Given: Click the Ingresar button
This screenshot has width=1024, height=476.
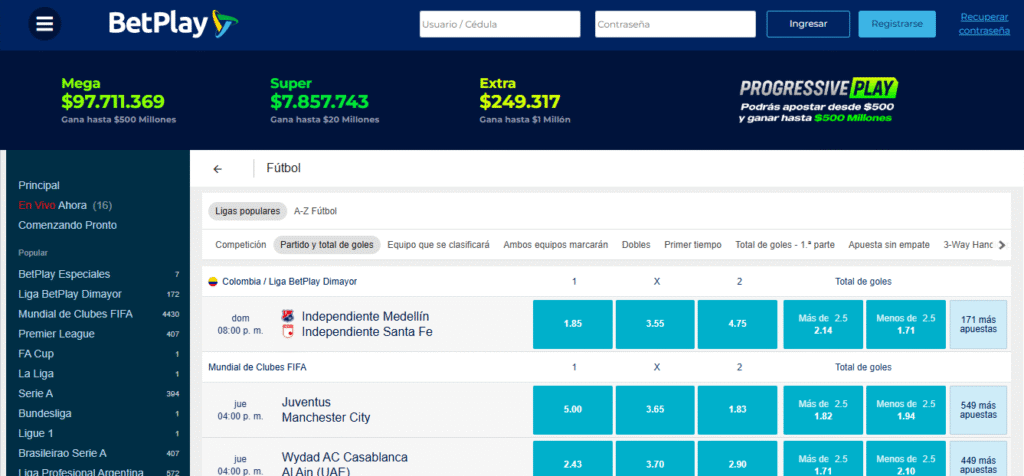Looking at the screenshot, I should pos(808,24).
